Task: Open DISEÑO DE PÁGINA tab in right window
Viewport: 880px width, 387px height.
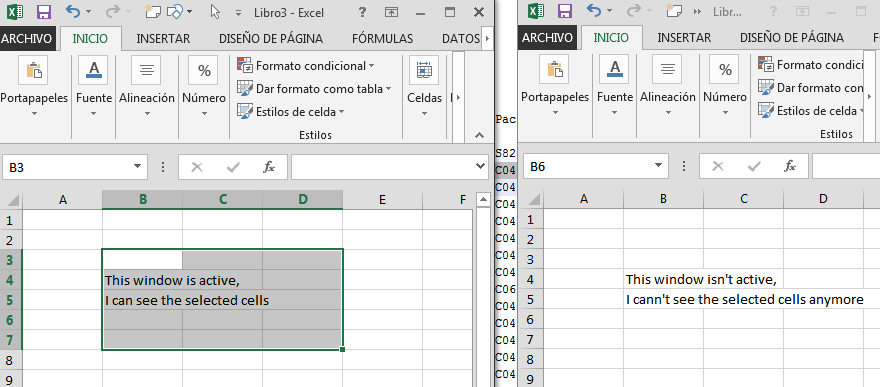Action: pyautogui.click(x=792, y=38)
